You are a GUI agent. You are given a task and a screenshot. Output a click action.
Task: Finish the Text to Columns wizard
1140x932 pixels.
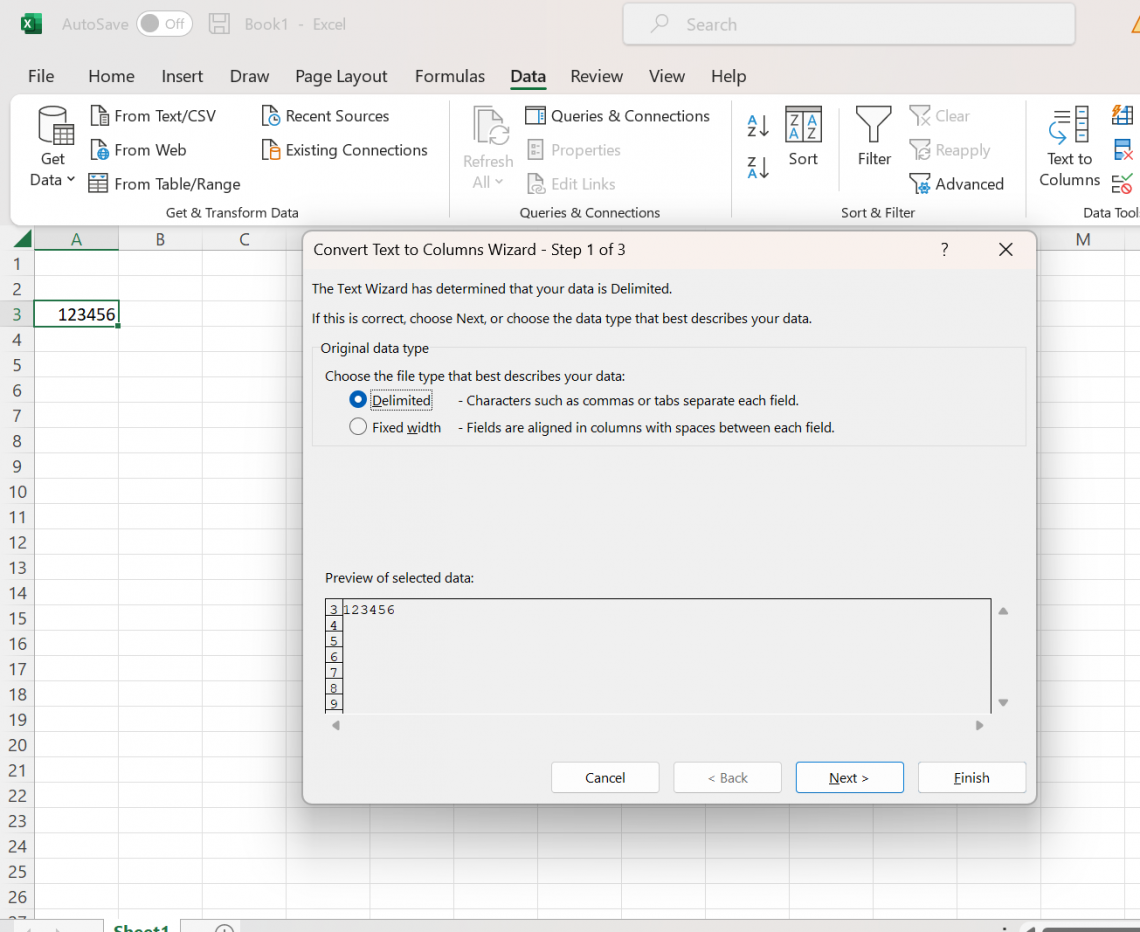[x=971, y=777]
